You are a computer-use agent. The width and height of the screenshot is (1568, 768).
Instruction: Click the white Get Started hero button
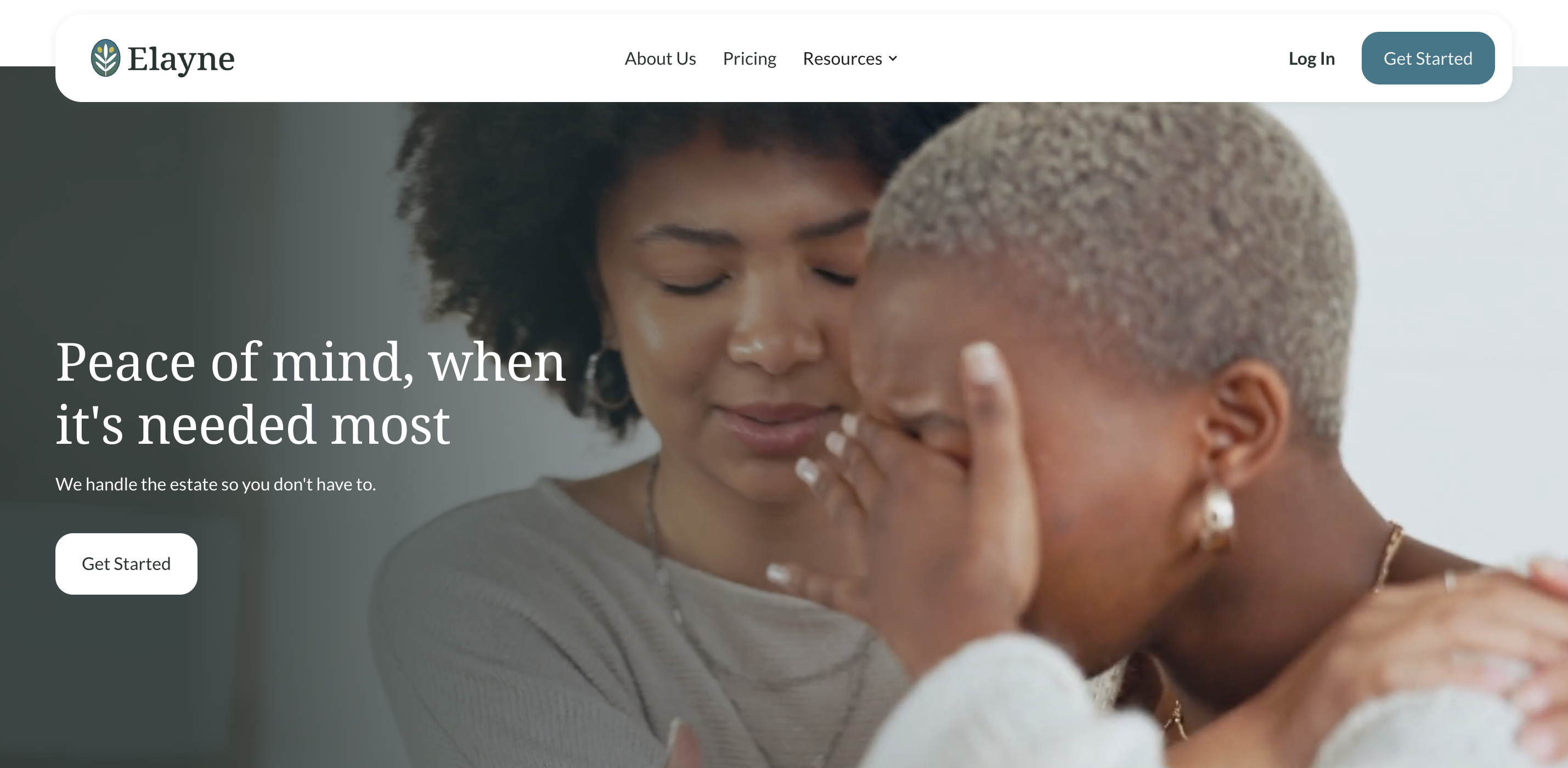(126, 563)
